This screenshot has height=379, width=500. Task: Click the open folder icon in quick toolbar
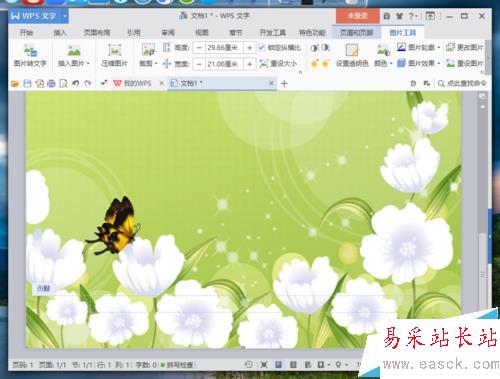[15, 83]
